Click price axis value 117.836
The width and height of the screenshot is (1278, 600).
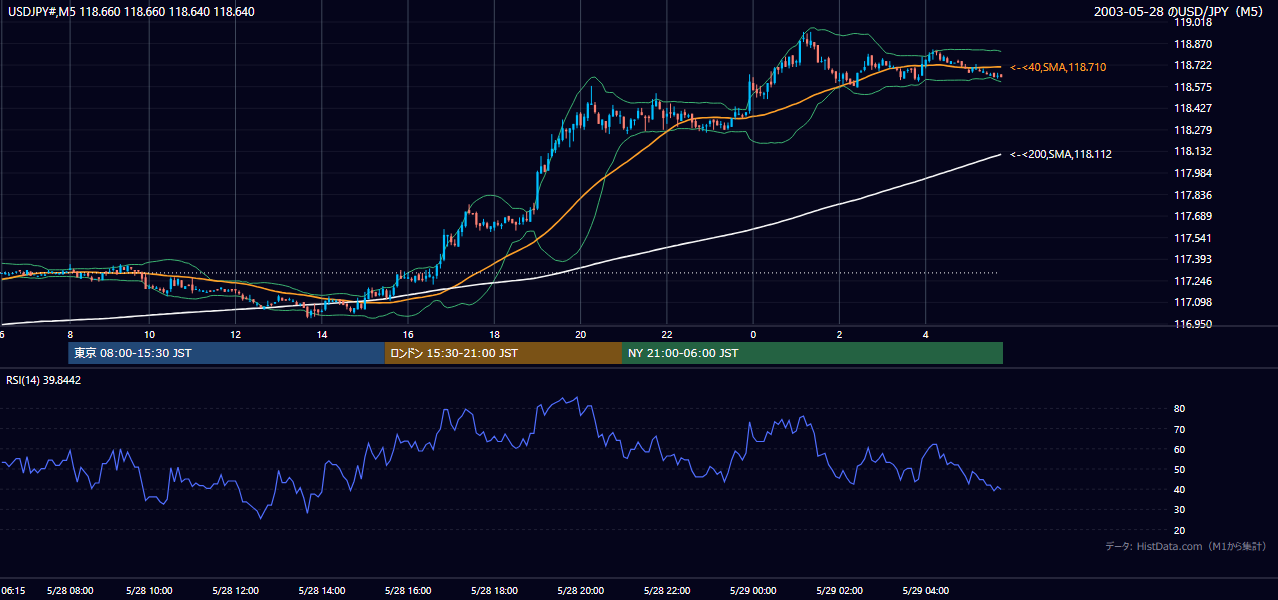click(x=1193, y=195)
